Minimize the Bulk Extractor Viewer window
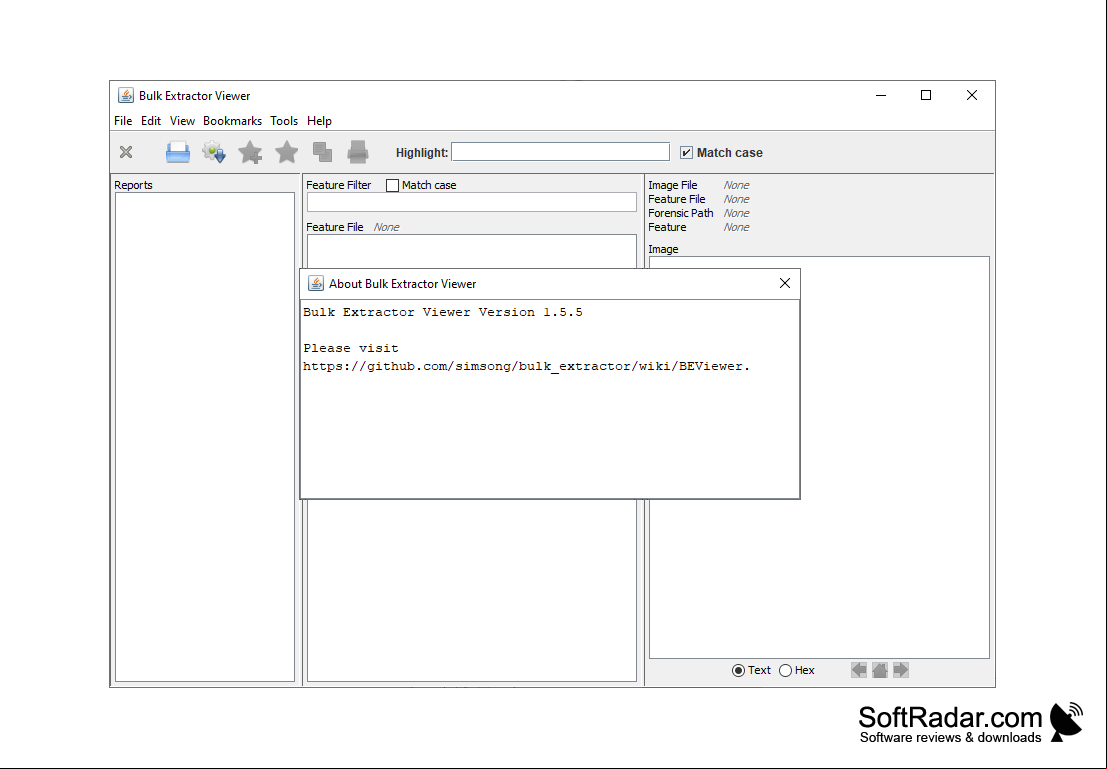The width and height of the screenshot is (1107, 769). (880, 95)
